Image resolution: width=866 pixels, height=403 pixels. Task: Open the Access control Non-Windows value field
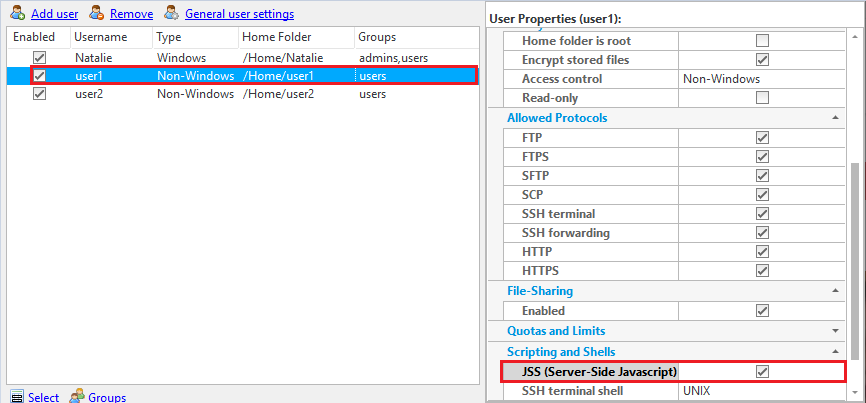(x=760, y=79)
